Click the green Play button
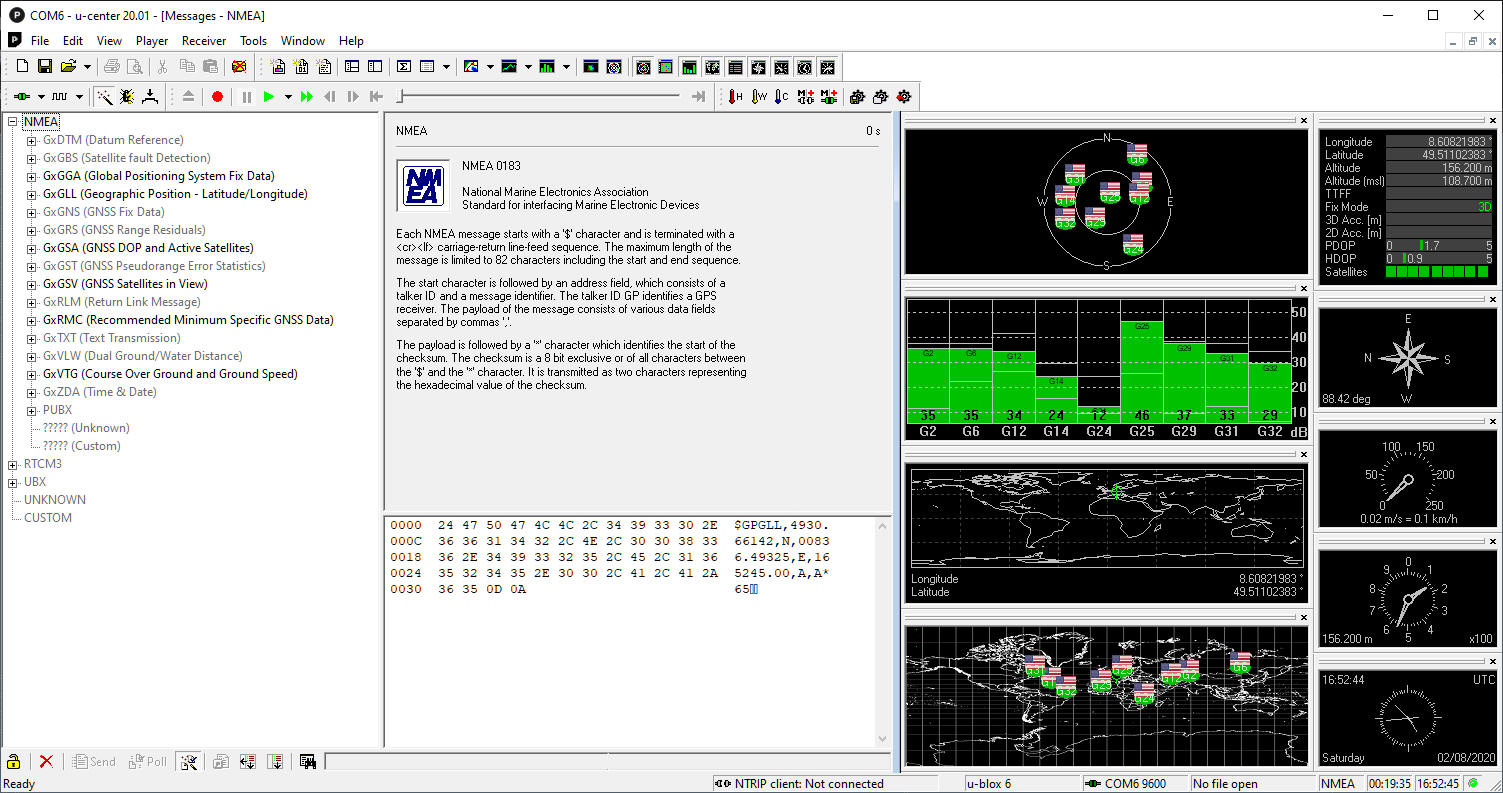This screenshot has height=793, width=1503. (x=268, y=97)
